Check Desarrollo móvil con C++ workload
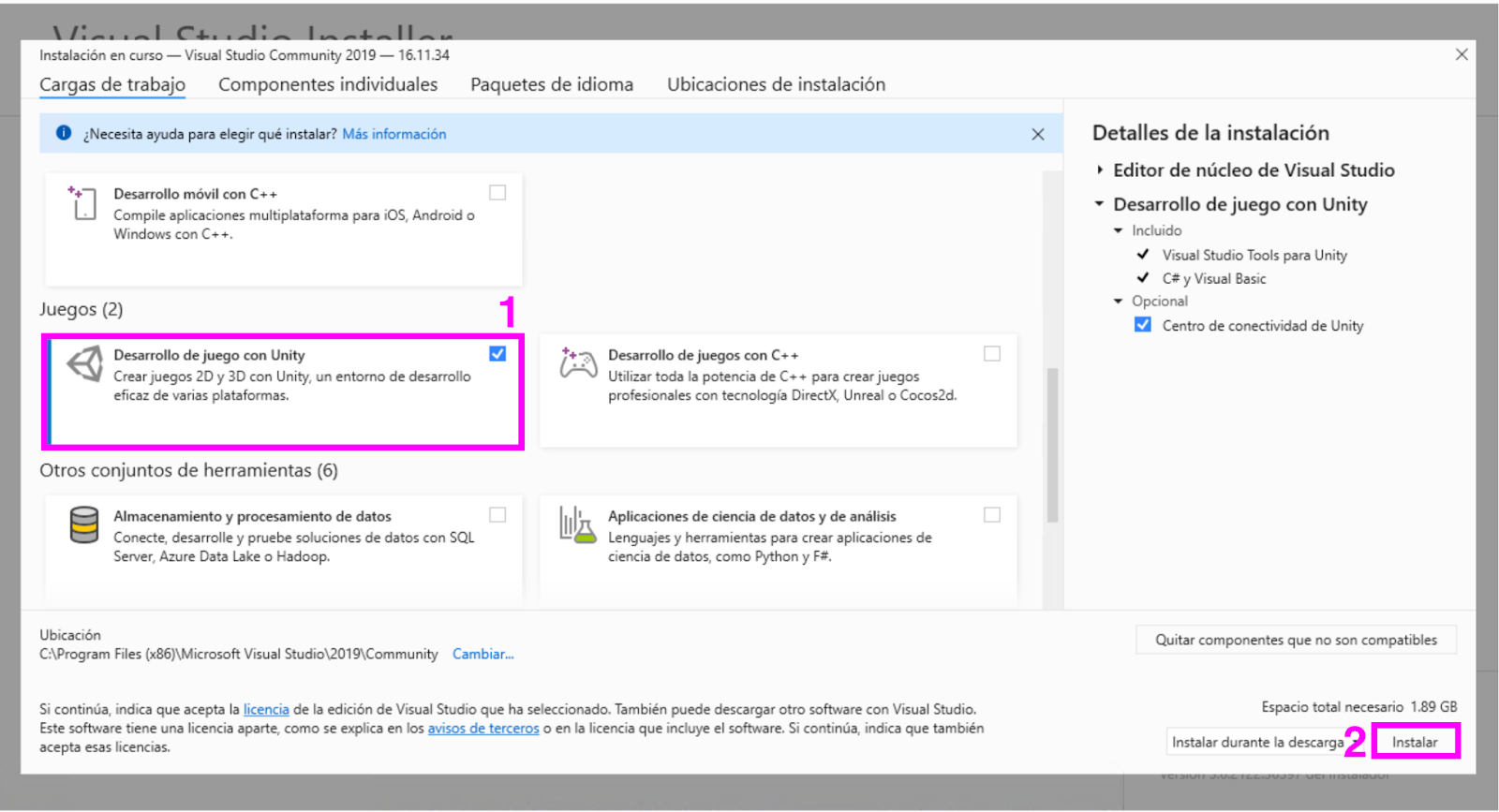 497,192
